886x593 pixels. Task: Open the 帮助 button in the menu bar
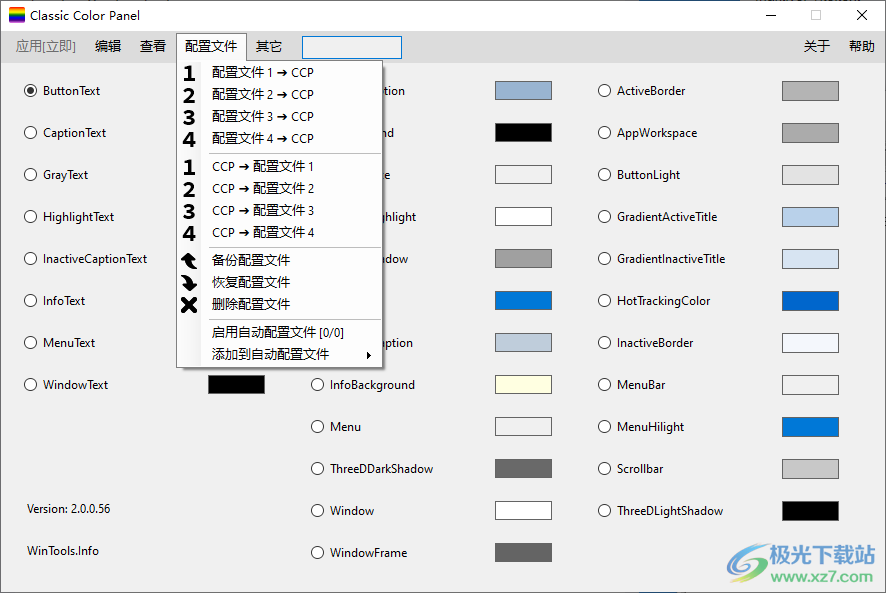coord(861,47)
